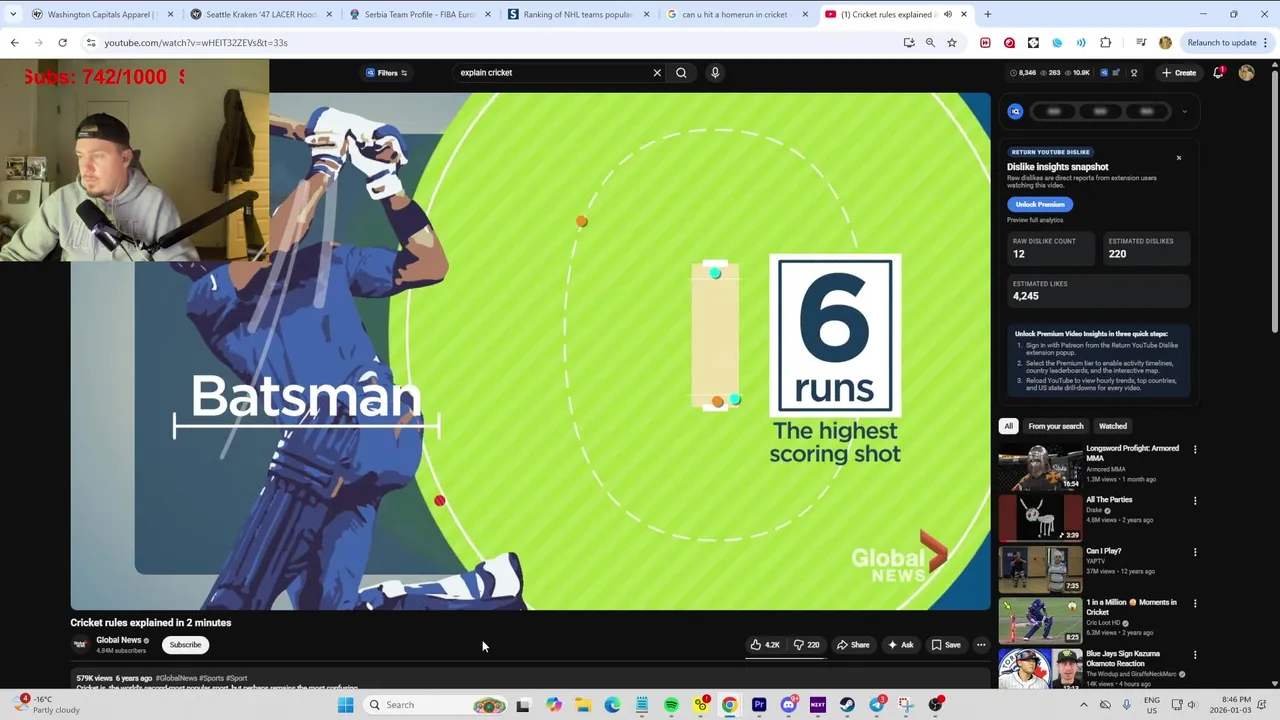Open the media controls music icon
This screenshot has width=1280, height=720.
[x=1141, y=43]
